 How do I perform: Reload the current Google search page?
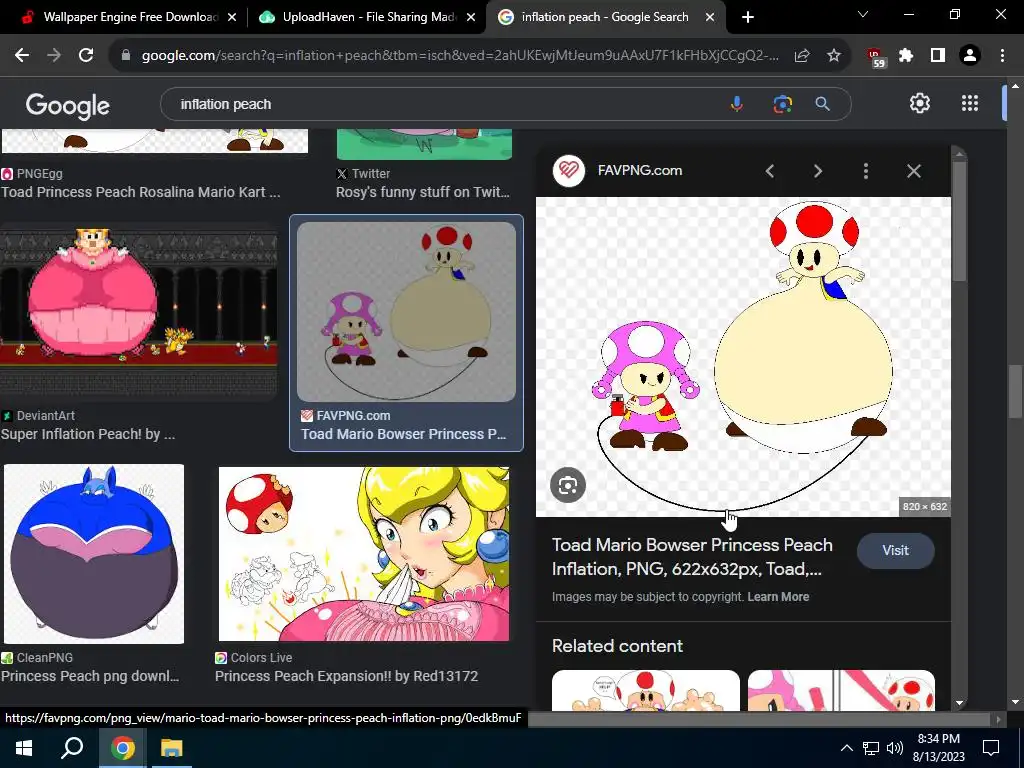tap(86, 56)
